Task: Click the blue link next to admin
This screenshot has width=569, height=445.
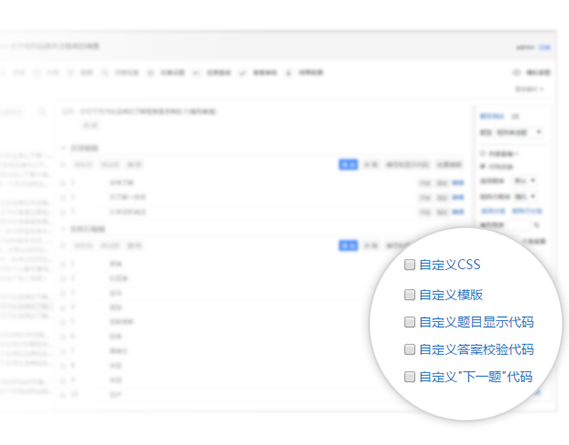Action: tap(544, 47)
